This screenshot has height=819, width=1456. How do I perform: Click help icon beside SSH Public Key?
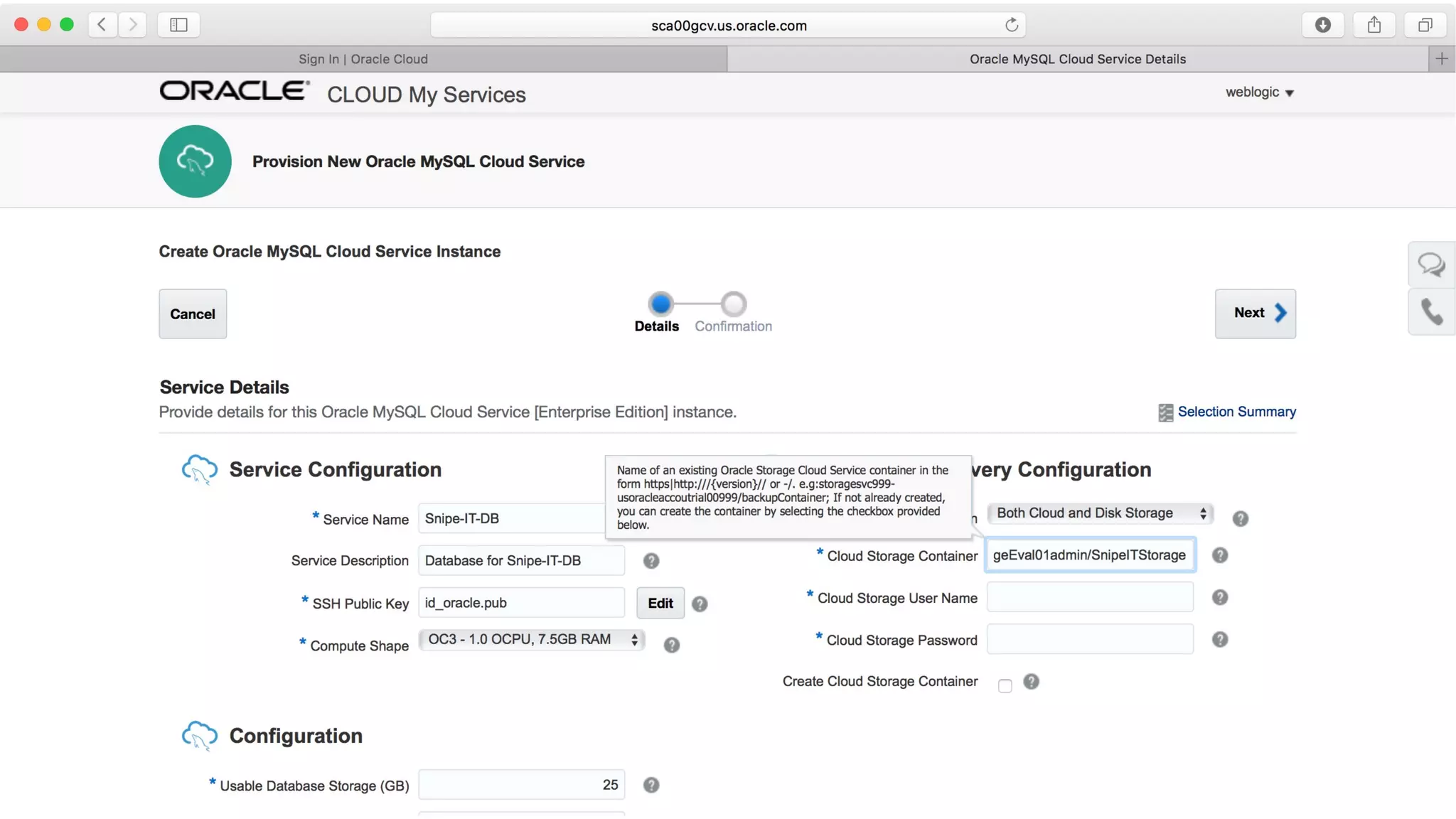700,604
